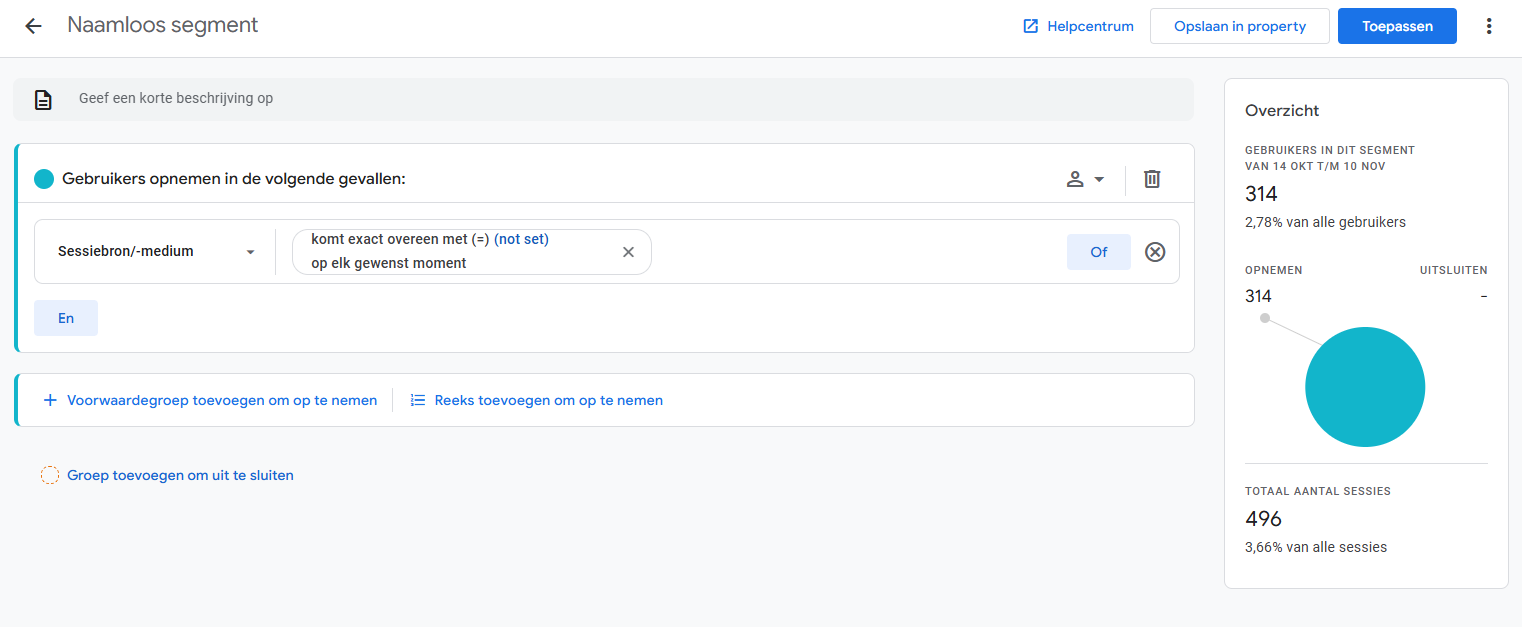The width and height of the screenshot is (1522, 627).
Task: Remove the Sessiebron/-medium condition row
Action: tap(1155, 252)
